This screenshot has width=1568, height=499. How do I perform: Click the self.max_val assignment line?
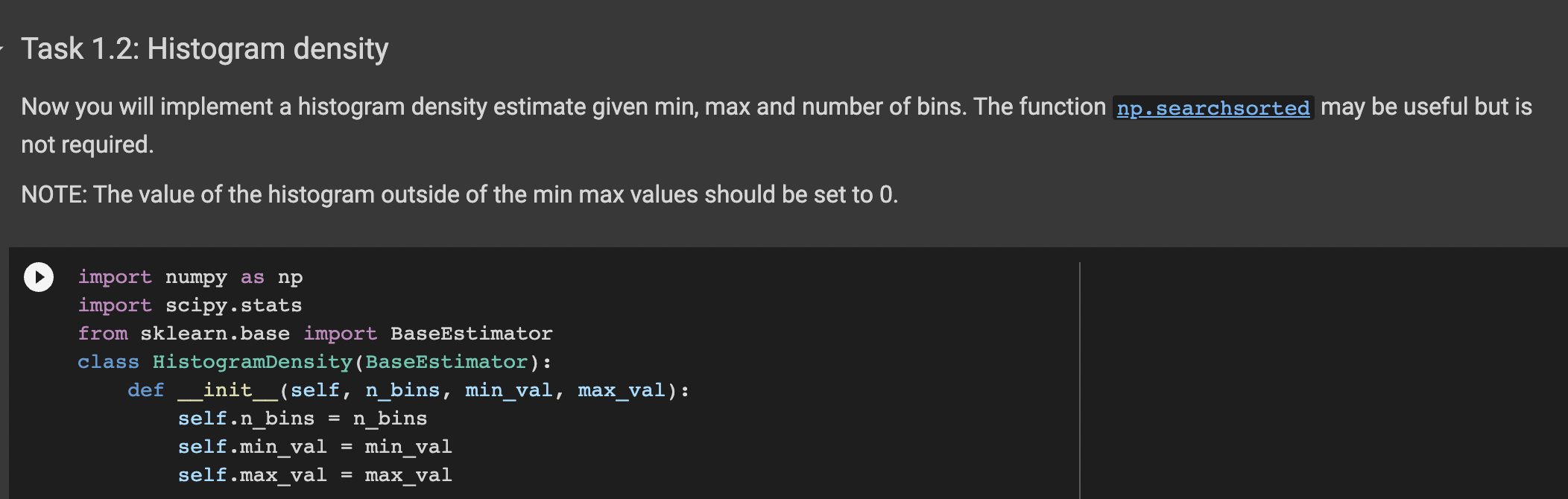(313, 474)
